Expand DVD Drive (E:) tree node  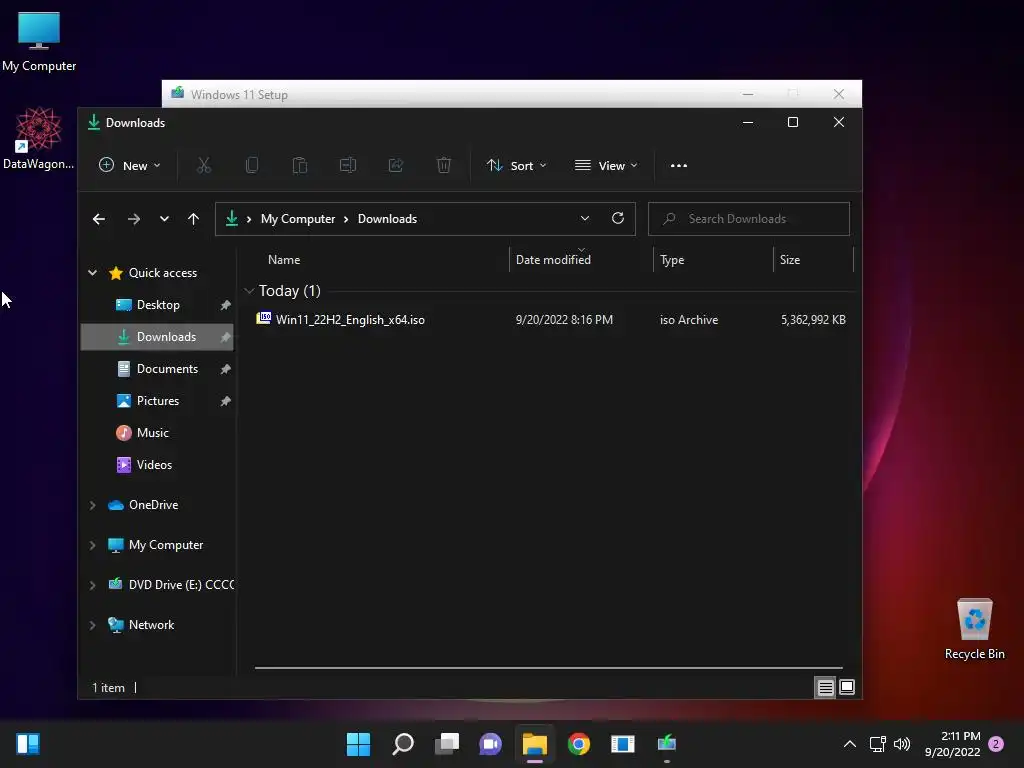[x=93, y=584]
